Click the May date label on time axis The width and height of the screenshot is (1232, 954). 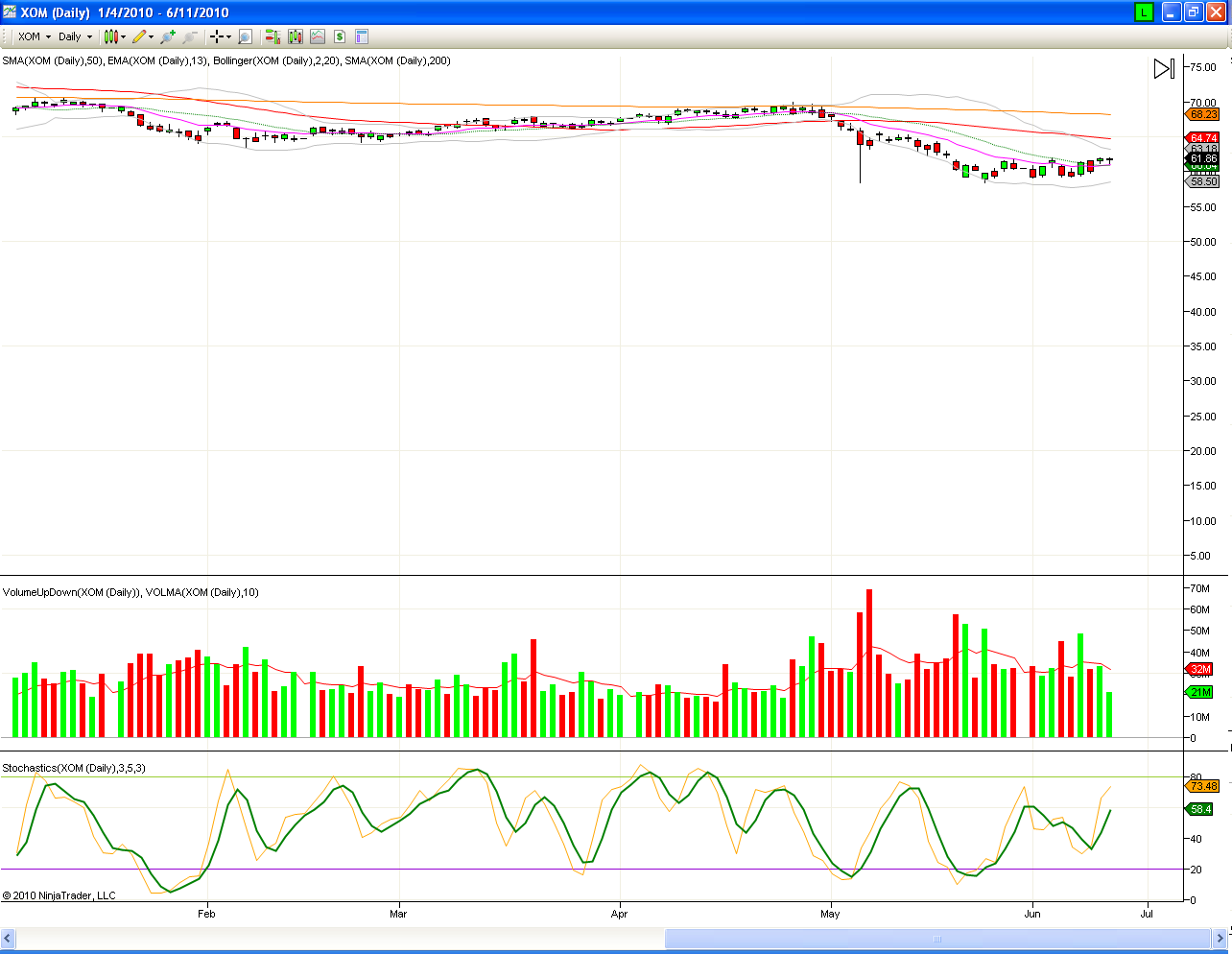coord(830,914)
